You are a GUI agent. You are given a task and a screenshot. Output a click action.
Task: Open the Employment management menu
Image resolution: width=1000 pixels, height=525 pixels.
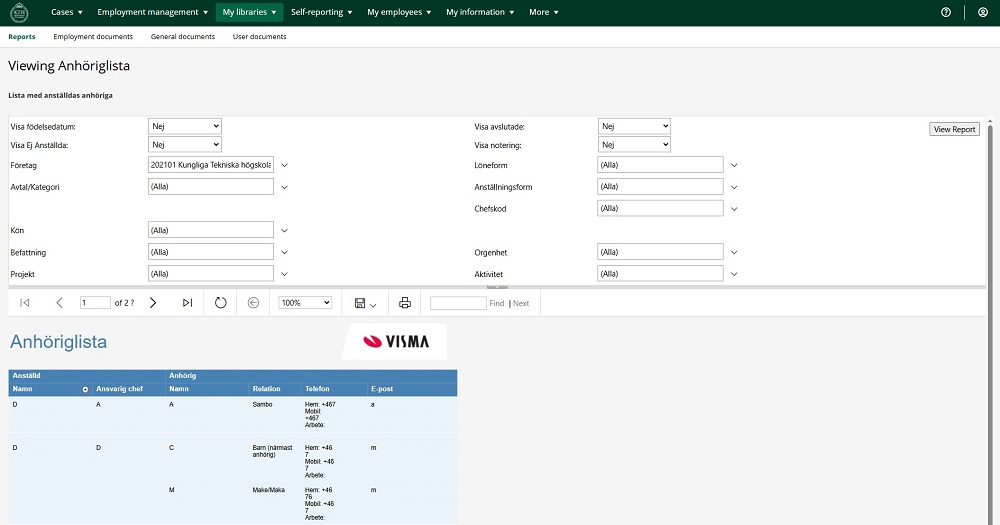click(153, 12)
